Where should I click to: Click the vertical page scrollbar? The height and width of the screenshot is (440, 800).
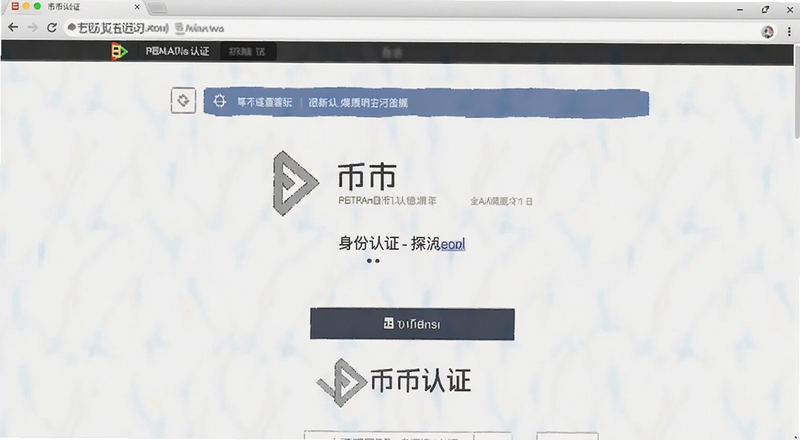click(796, 92)
